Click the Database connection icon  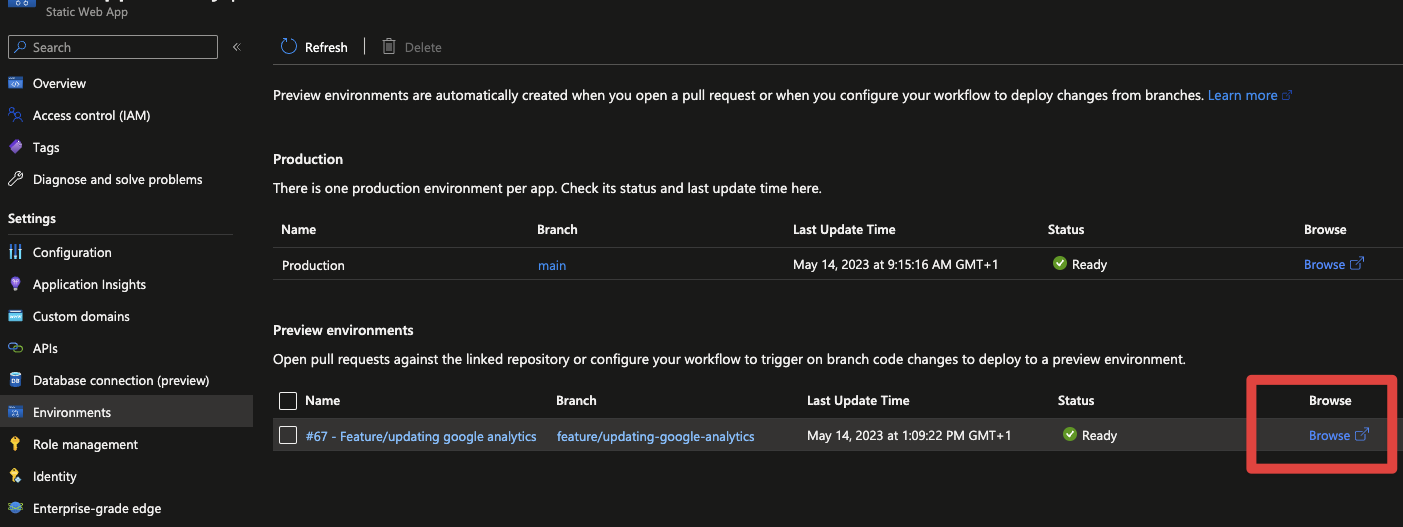[x=15, y=380]
